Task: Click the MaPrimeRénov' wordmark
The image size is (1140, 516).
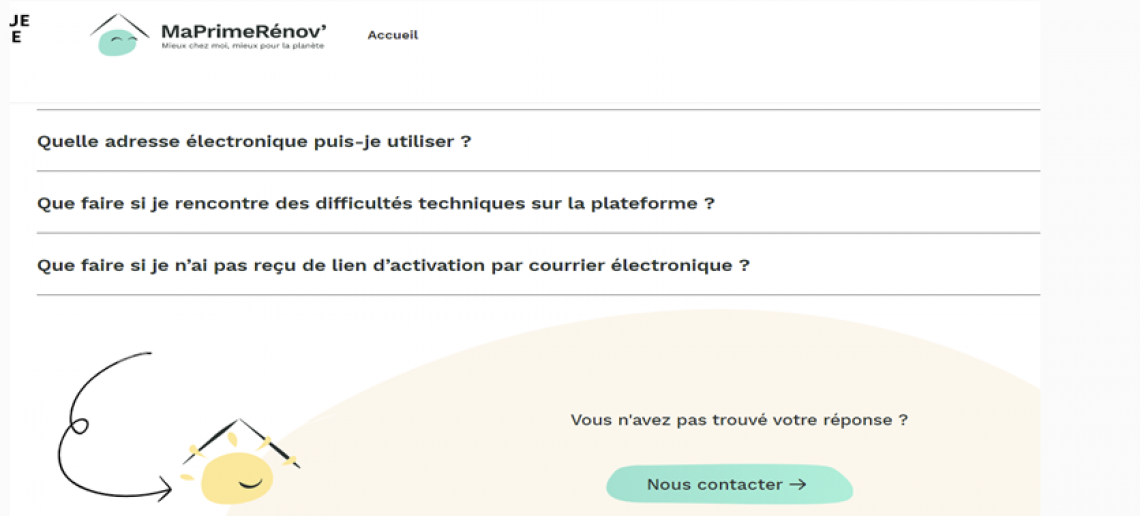Action: [x=244, y=31]
